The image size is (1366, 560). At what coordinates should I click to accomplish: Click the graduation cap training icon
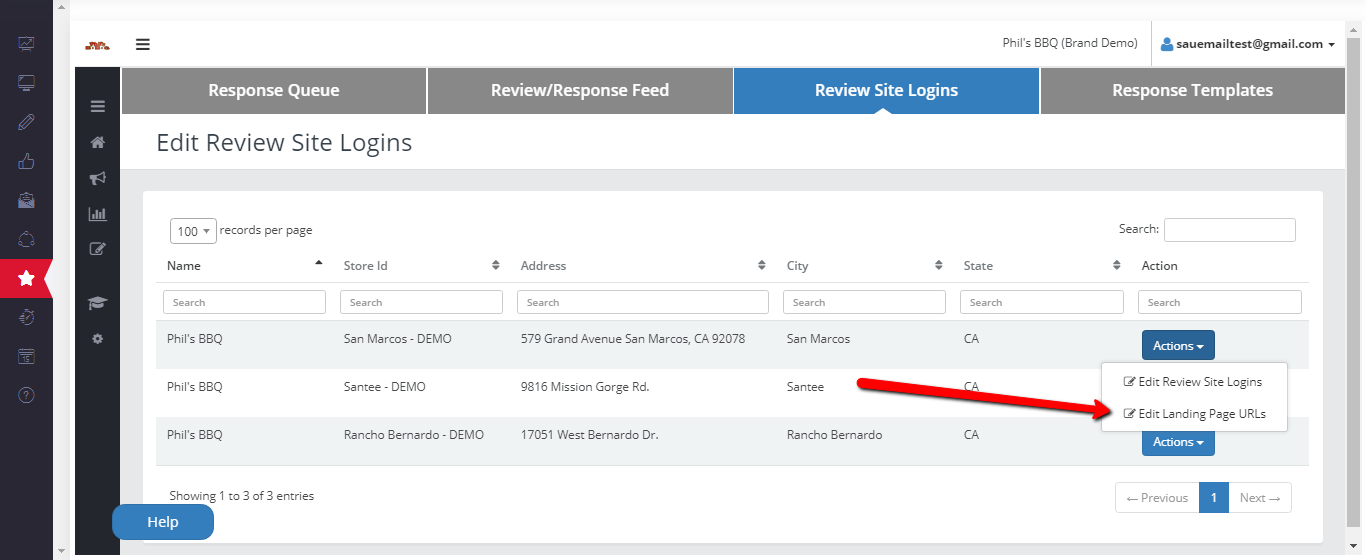(x=97, y=303)
